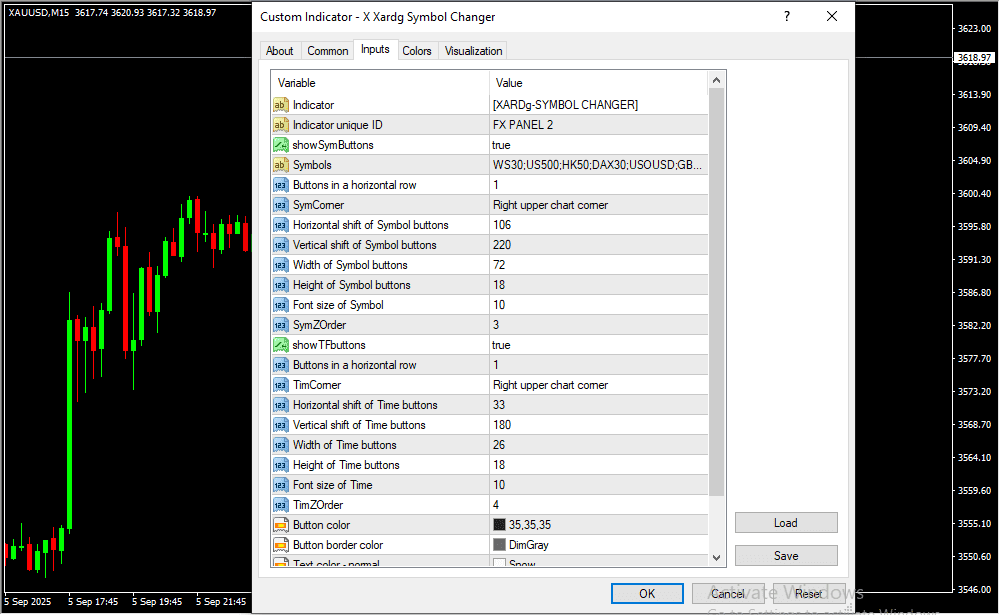Click the integer icon beside Font size of Time

coord(280,485)
